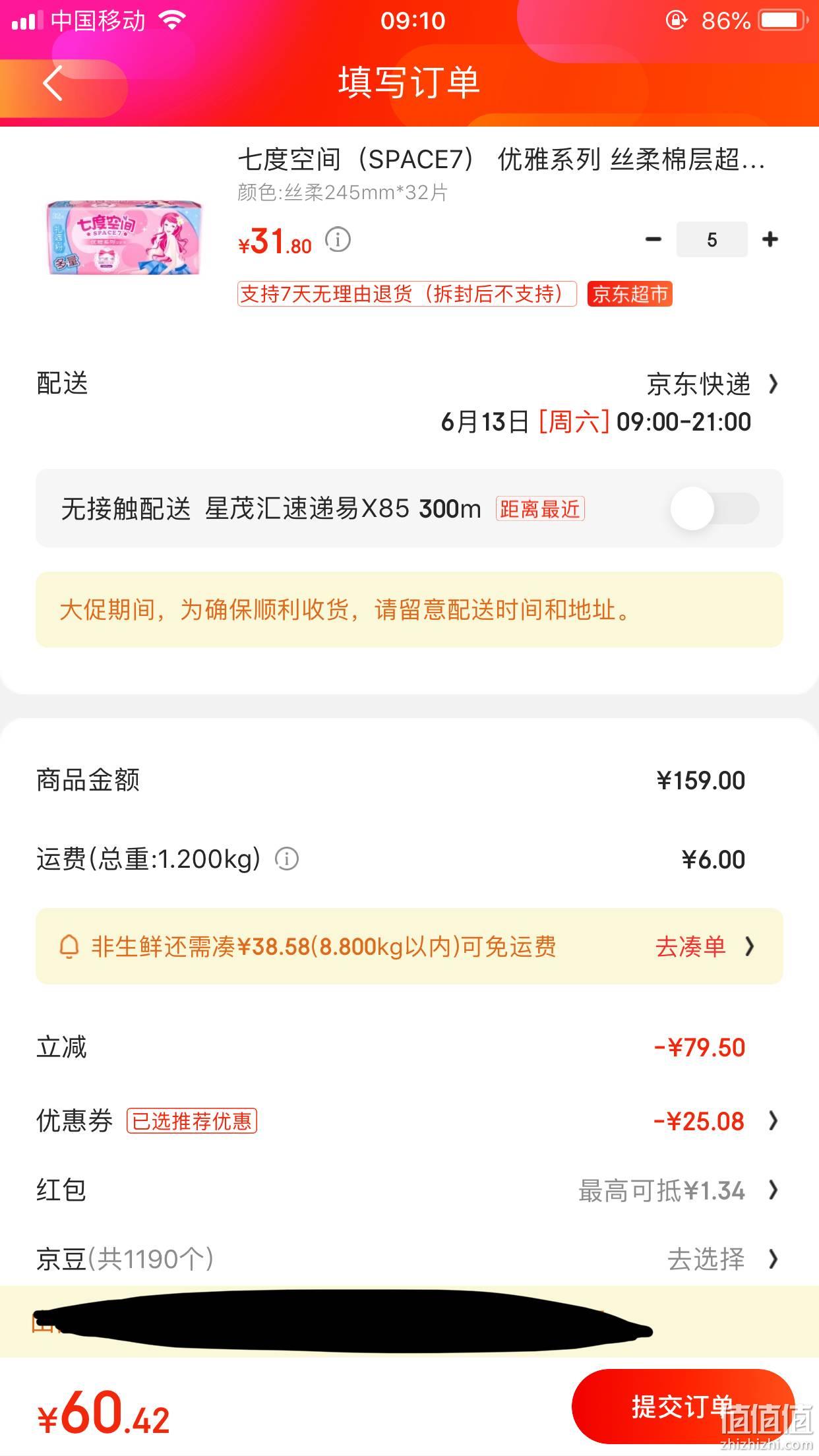Expand the 红包 row chevron

(773, 1190)
